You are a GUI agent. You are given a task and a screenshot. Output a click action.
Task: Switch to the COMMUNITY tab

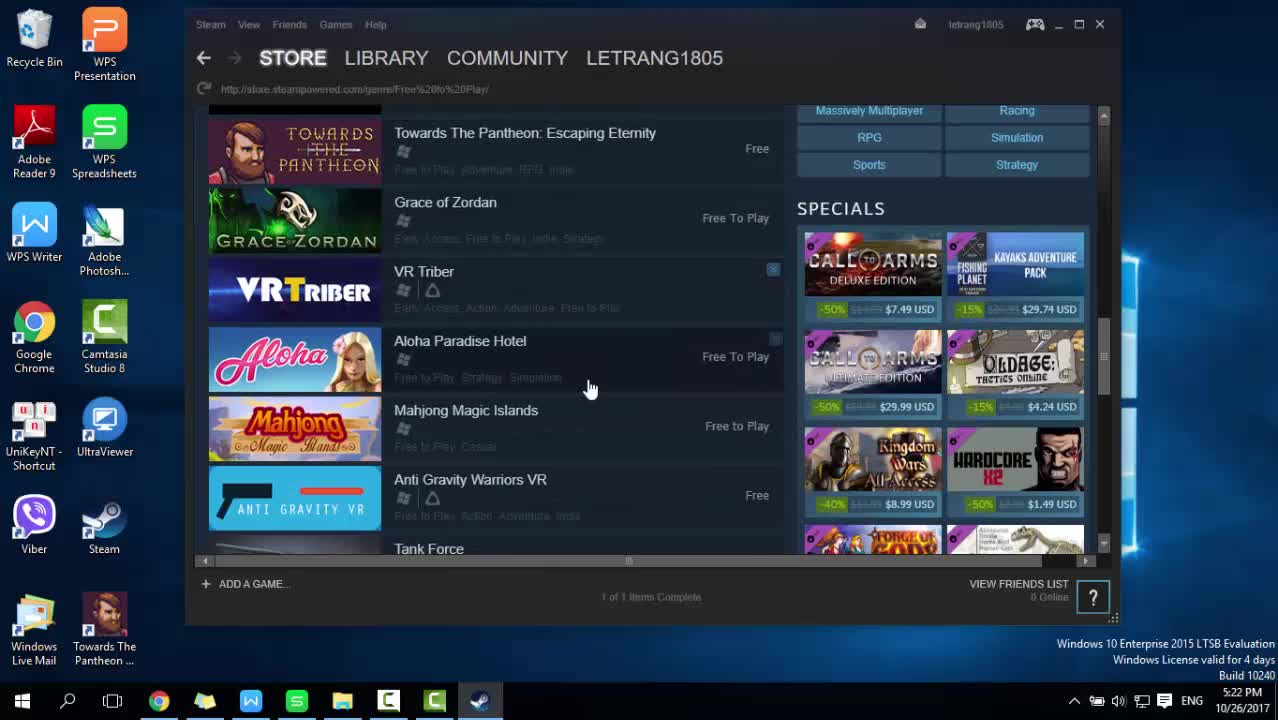[507, 58]
